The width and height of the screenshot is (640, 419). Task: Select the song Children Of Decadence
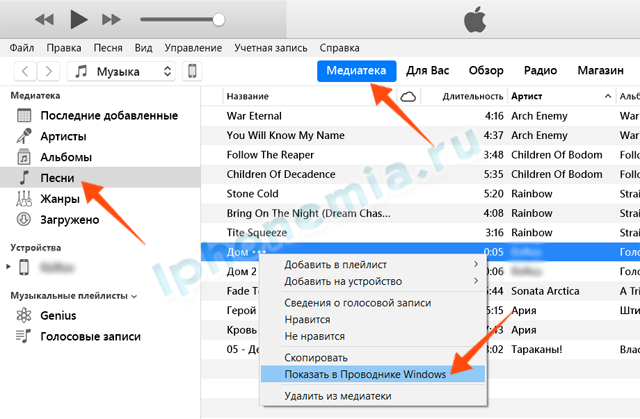point(281,174)
